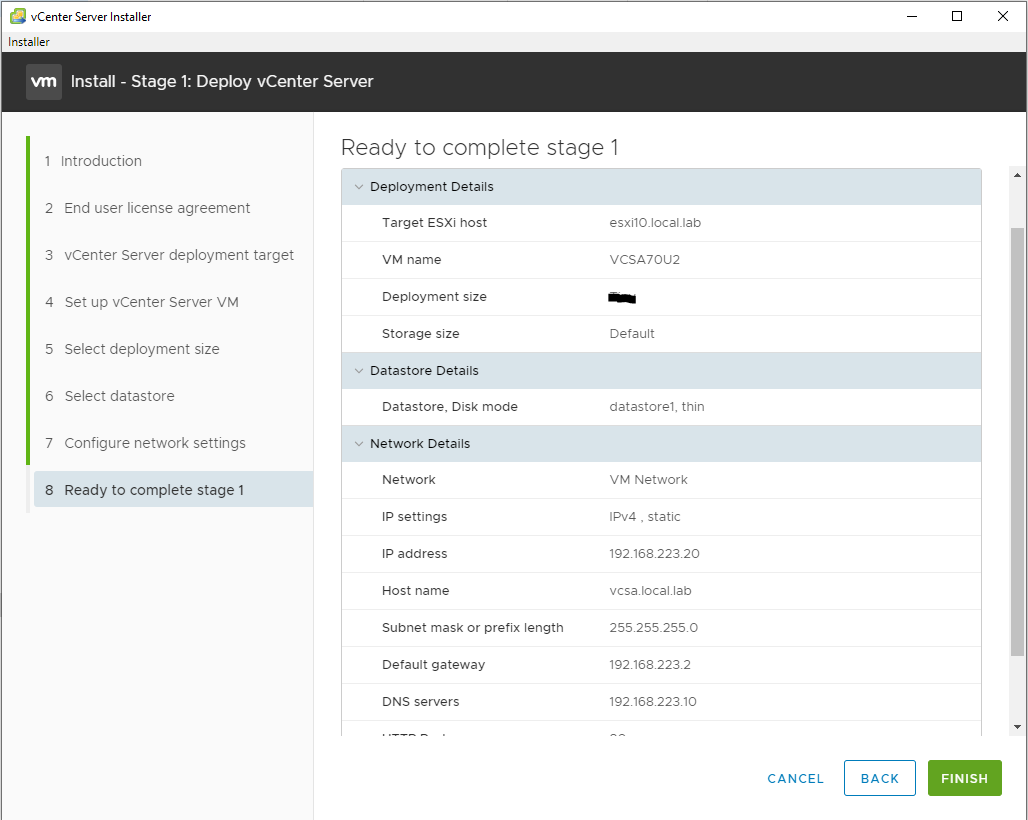Click the green FINISH button
Screen dimensions: 1028x820
(x=964, y=778)
